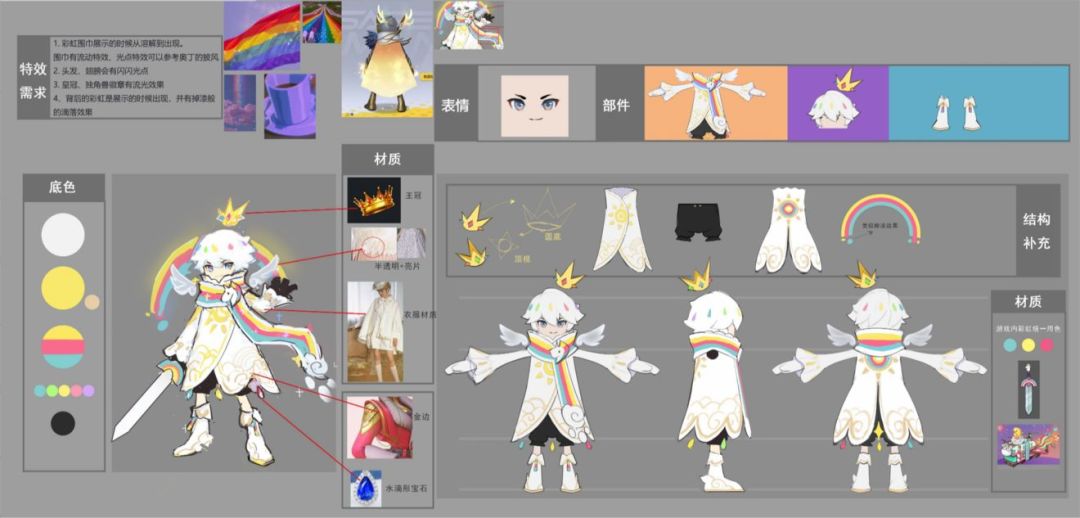Click the 表情 label
The width and height of the screenshot is (1080, 518).
pos(456,104)
